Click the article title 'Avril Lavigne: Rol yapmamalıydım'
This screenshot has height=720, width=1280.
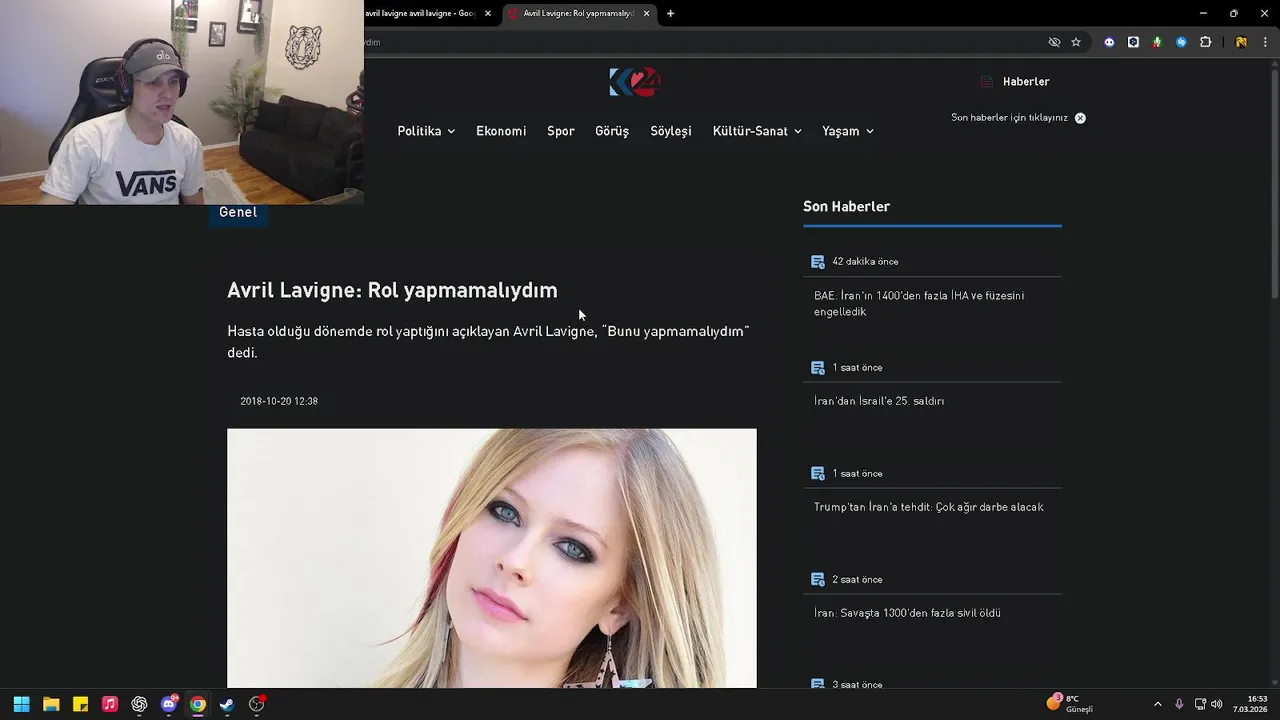(392, 290)
